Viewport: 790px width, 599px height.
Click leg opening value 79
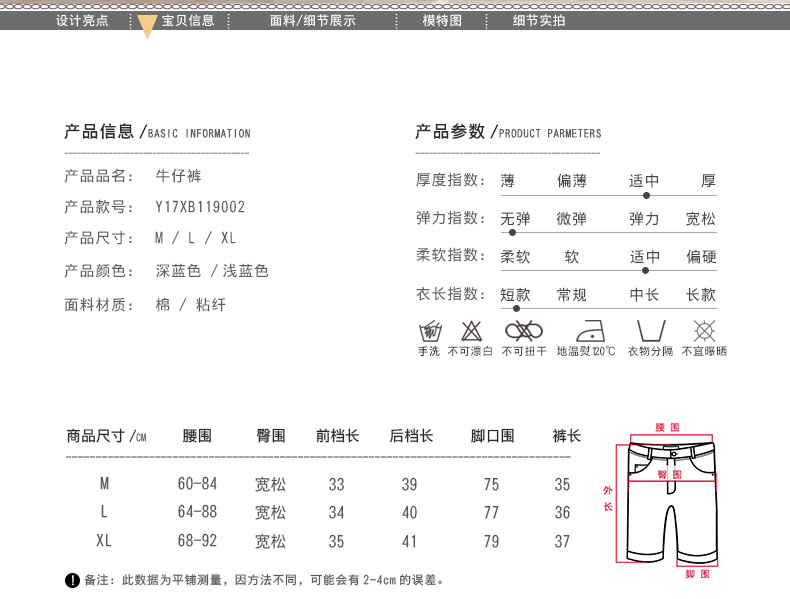pyautogui.click(x=492, y=542)
